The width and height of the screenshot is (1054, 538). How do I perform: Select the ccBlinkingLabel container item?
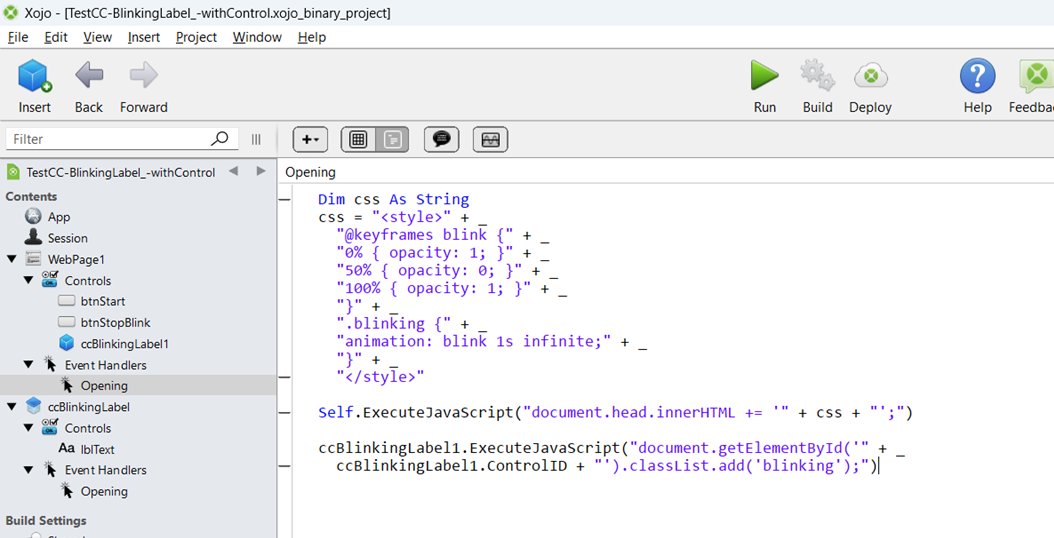(89, 407)
